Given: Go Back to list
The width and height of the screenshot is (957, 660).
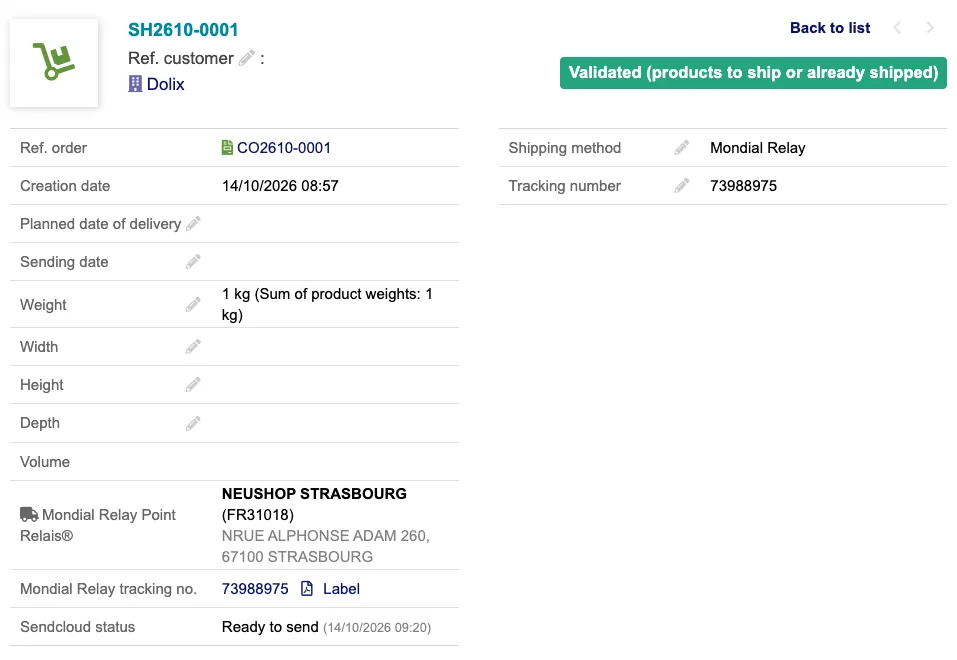Looking at the screenshot, I should [830, 27].
